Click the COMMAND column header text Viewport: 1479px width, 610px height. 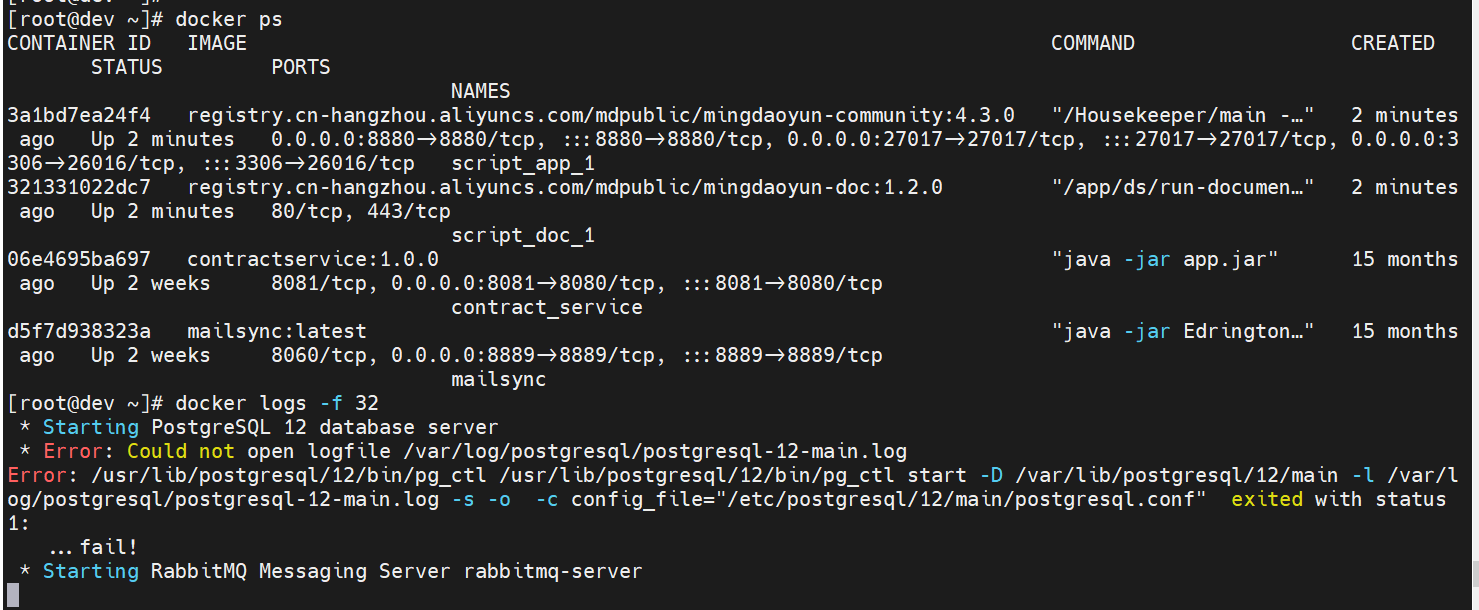click(1092, 43)
